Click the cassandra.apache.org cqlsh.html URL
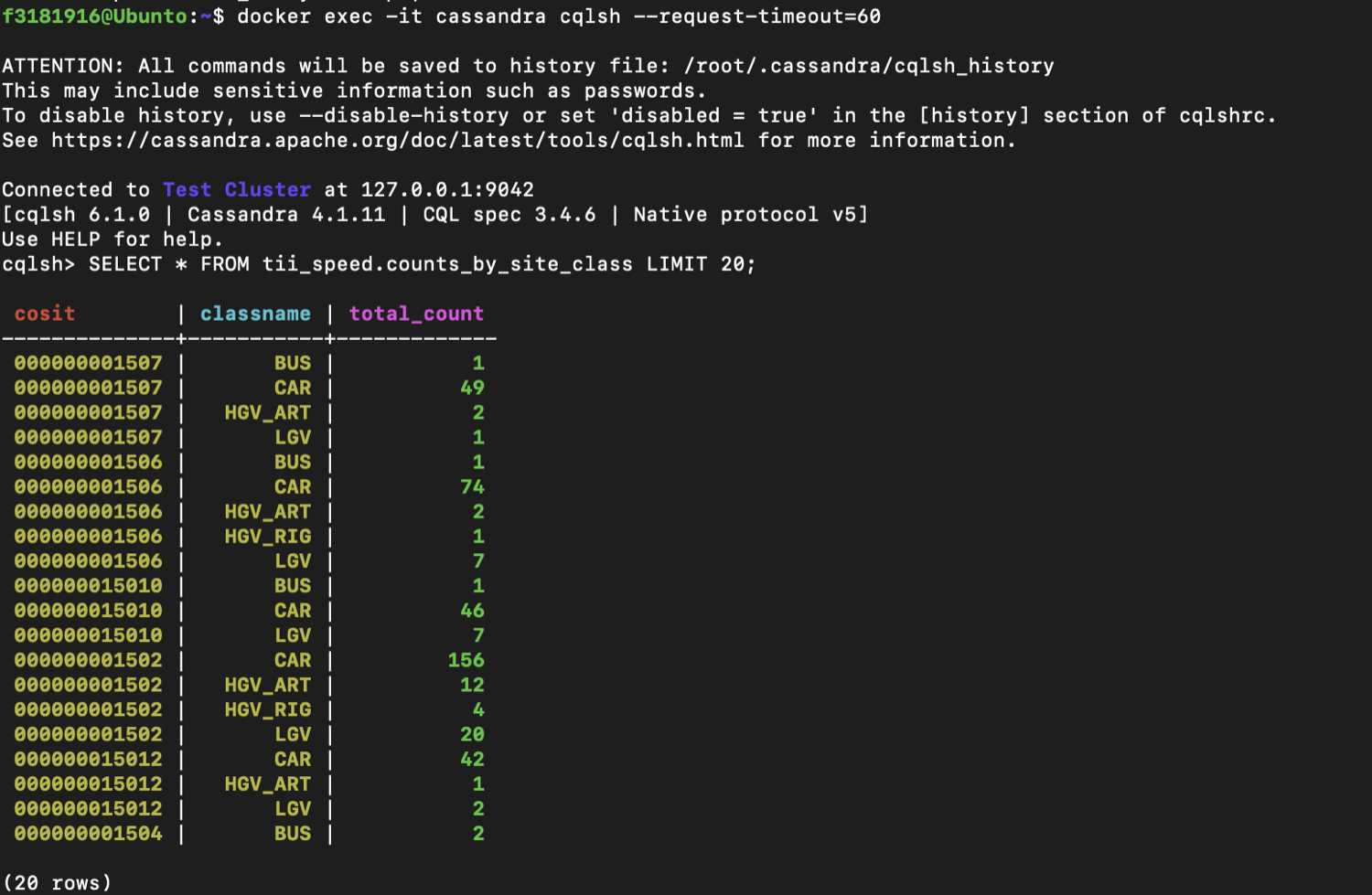The width and height of the screenshot is (1372, 895). [398, 140]
